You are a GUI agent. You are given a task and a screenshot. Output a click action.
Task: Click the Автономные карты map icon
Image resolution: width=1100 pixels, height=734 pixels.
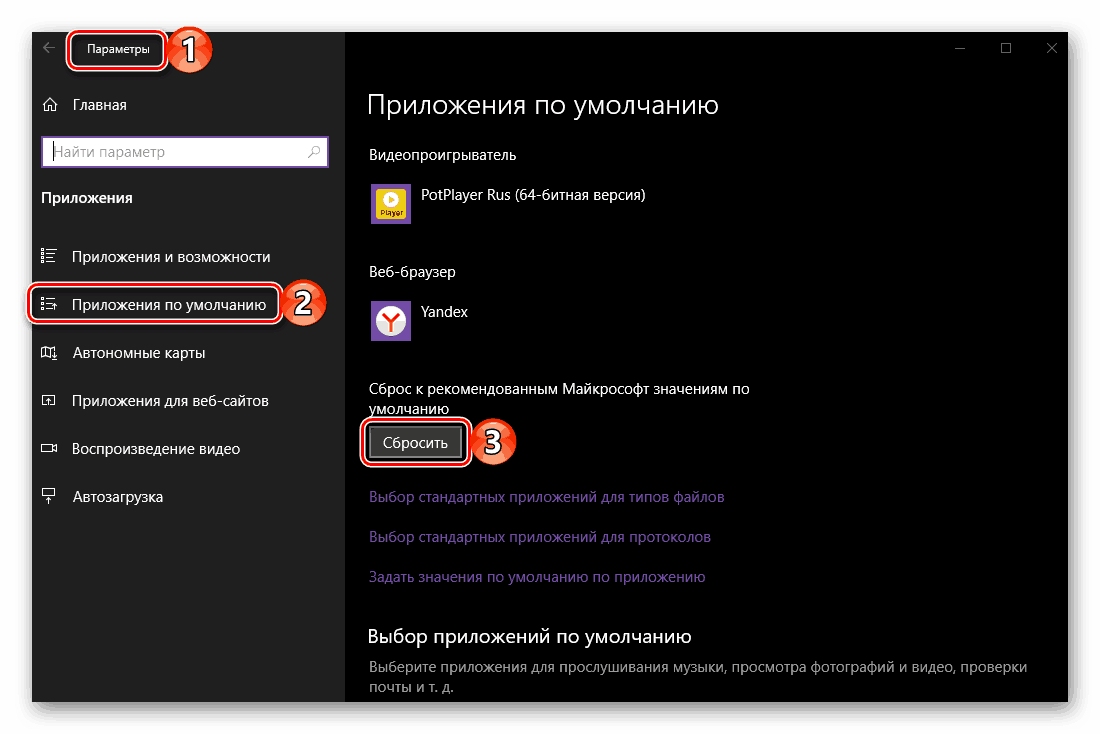pos(48,352)
